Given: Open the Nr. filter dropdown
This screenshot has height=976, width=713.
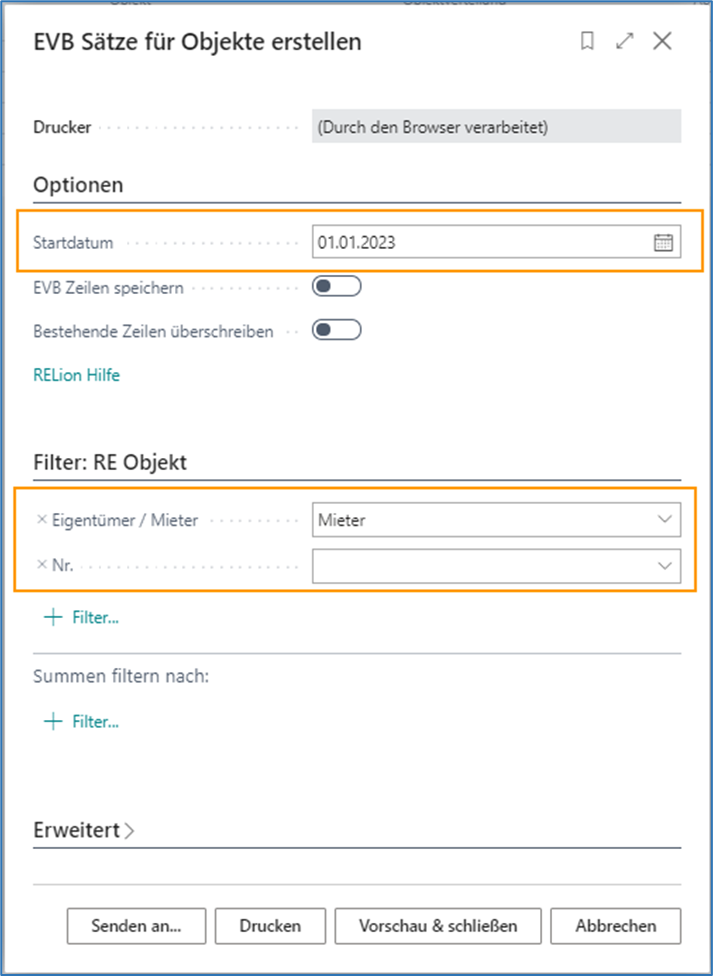Looking at the screenshot, I should (x=664, y=565).
